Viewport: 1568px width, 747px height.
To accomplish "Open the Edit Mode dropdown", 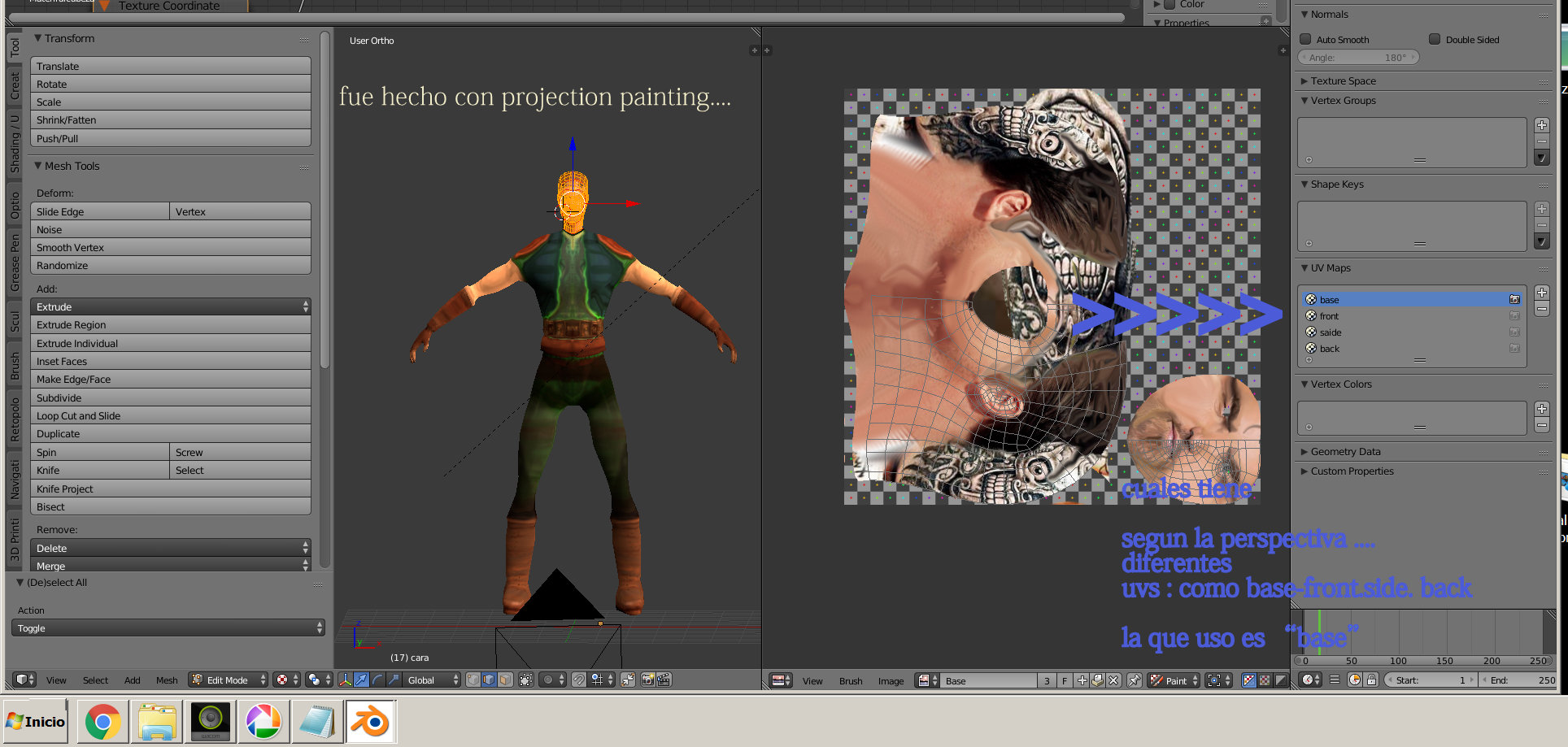I will point(229,680).
